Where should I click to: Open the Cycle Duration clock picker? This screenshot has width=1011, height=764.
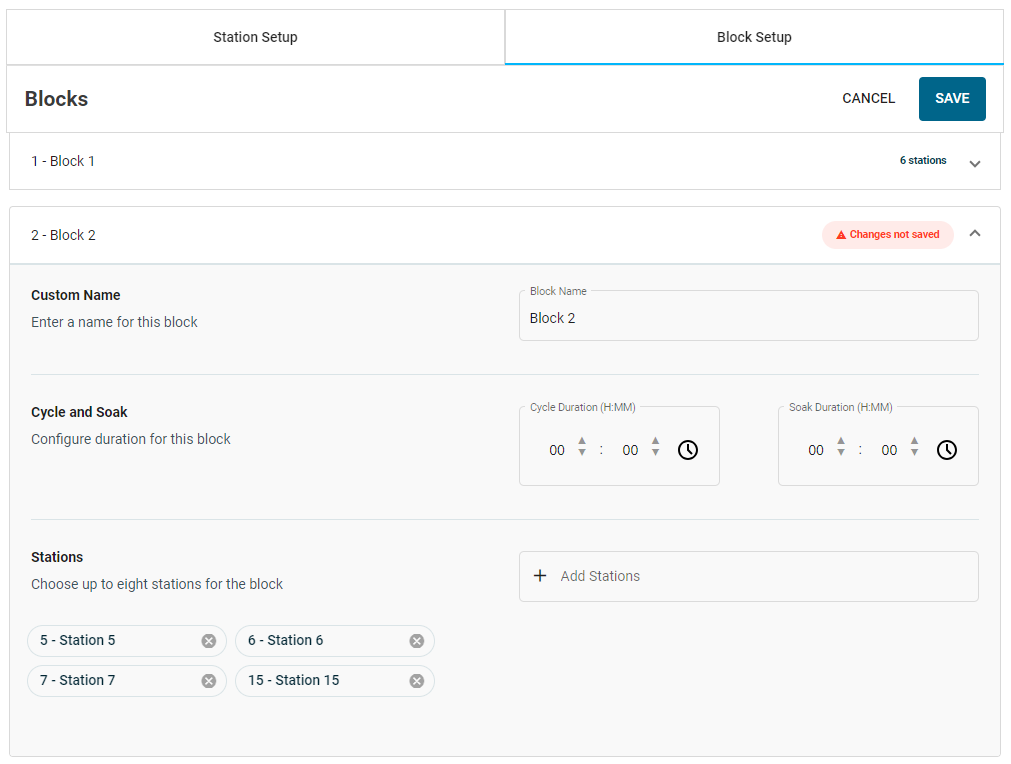tap(688, 450)
